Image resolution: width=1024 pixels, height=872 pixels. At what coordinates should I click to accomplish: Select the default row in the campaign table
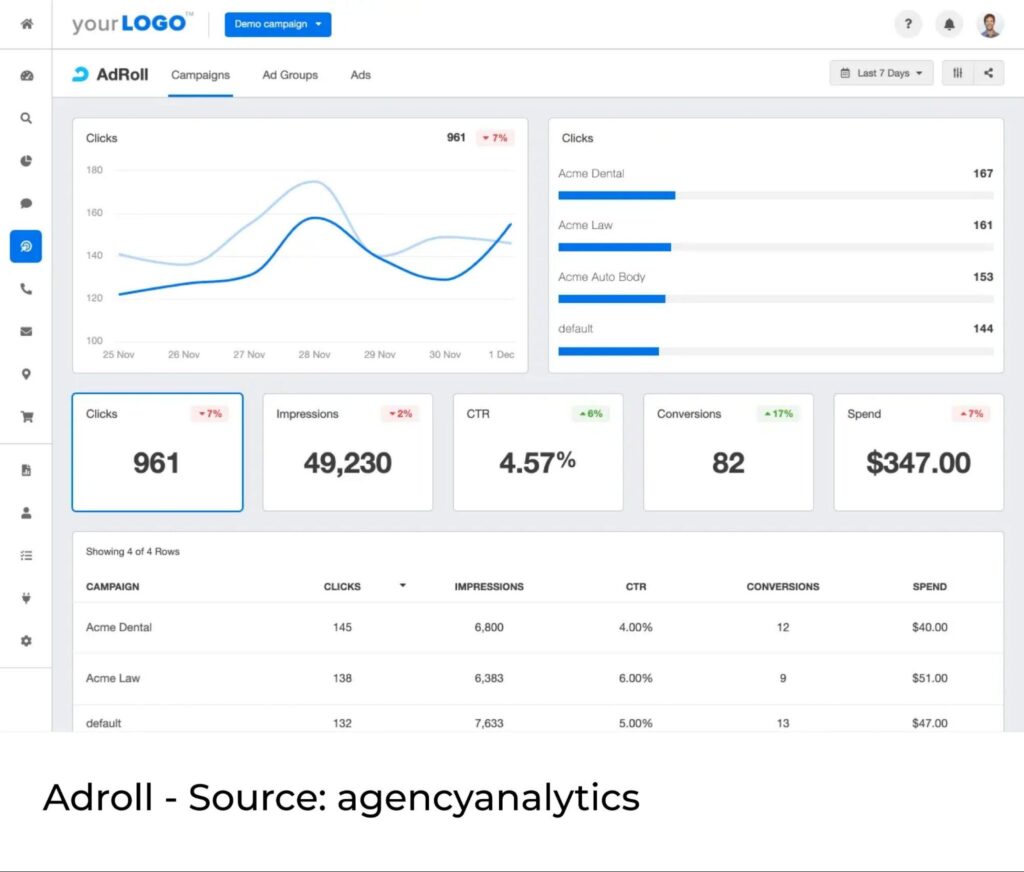538,719
